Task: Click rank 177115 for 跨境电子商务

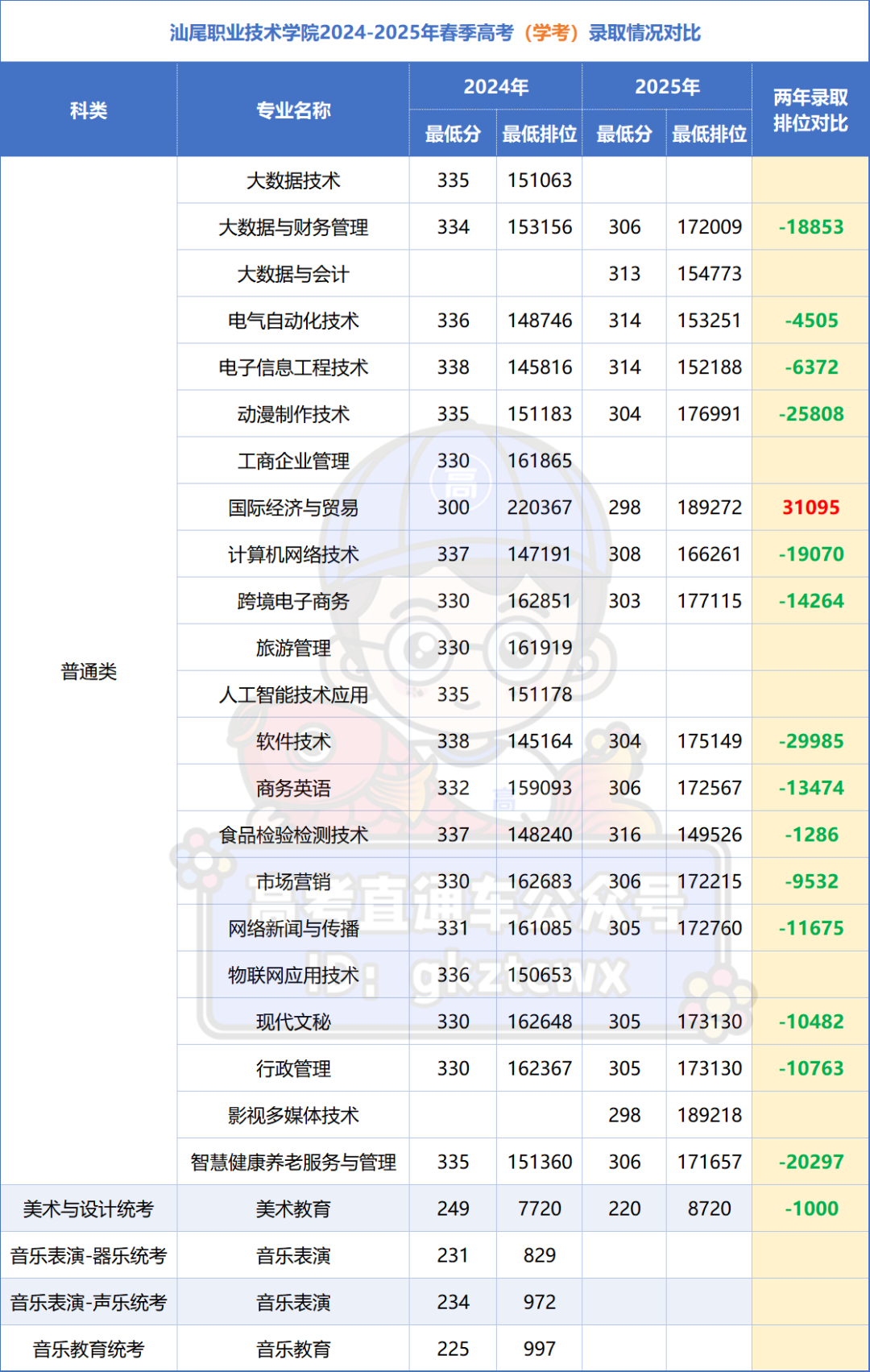Action: (x=709, y=601)
